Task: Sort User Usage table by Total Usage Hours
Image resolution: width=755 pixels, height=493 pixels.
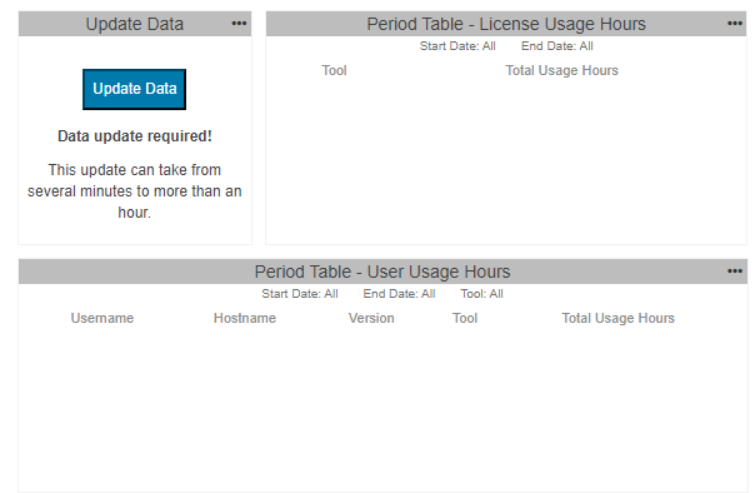Action: pos(618,318)
